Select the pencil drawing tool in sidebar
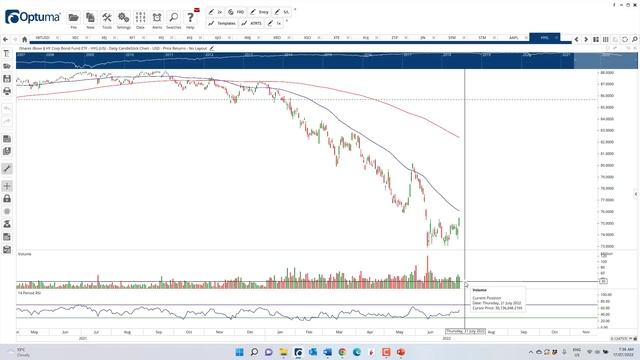This screenshot has width=640, height=360. click(7, 169)
